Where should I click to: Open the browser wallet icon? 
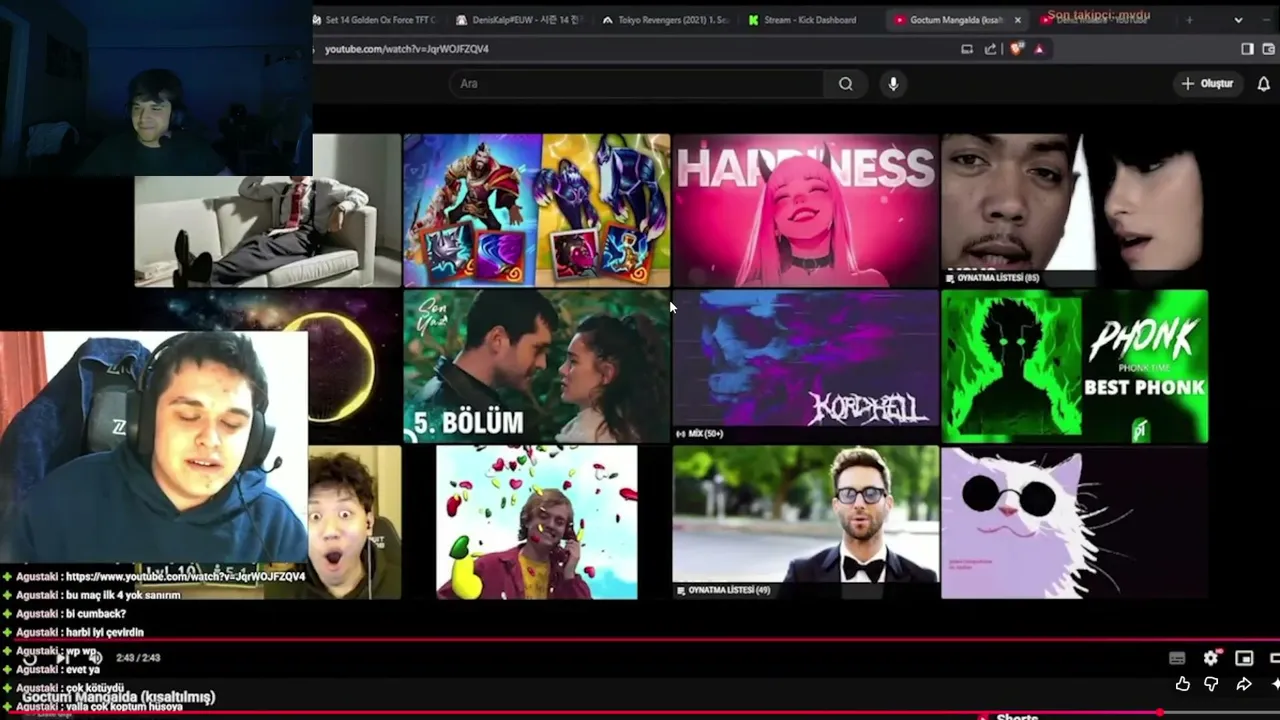(1270, 49)
